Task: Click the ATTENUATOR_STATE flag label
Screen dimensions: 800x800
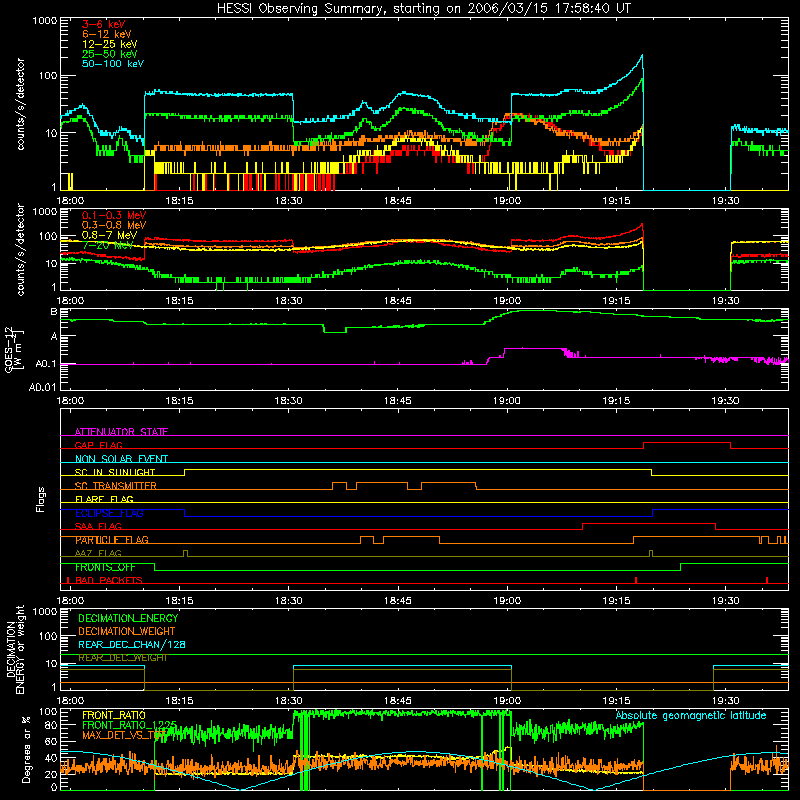Action: (x=121, y=432)
